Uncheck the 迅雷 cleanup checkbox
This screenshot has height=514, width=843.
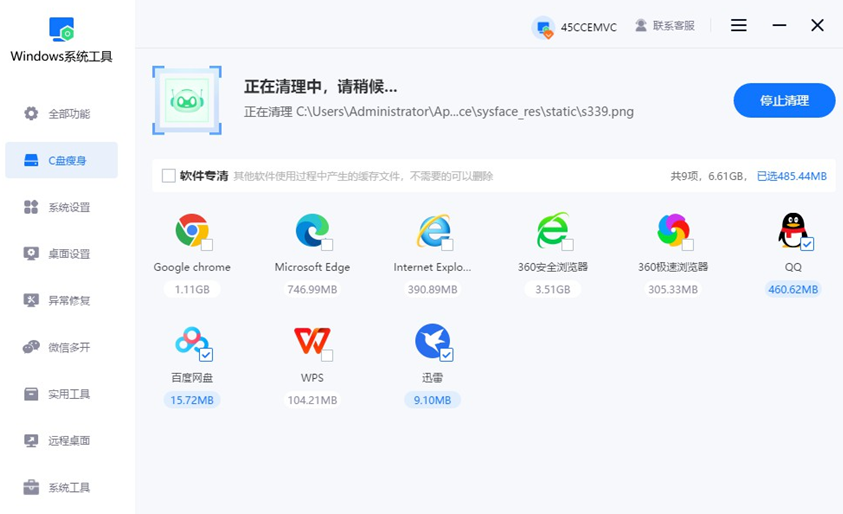pyautogui.click(x=446, y=355)
